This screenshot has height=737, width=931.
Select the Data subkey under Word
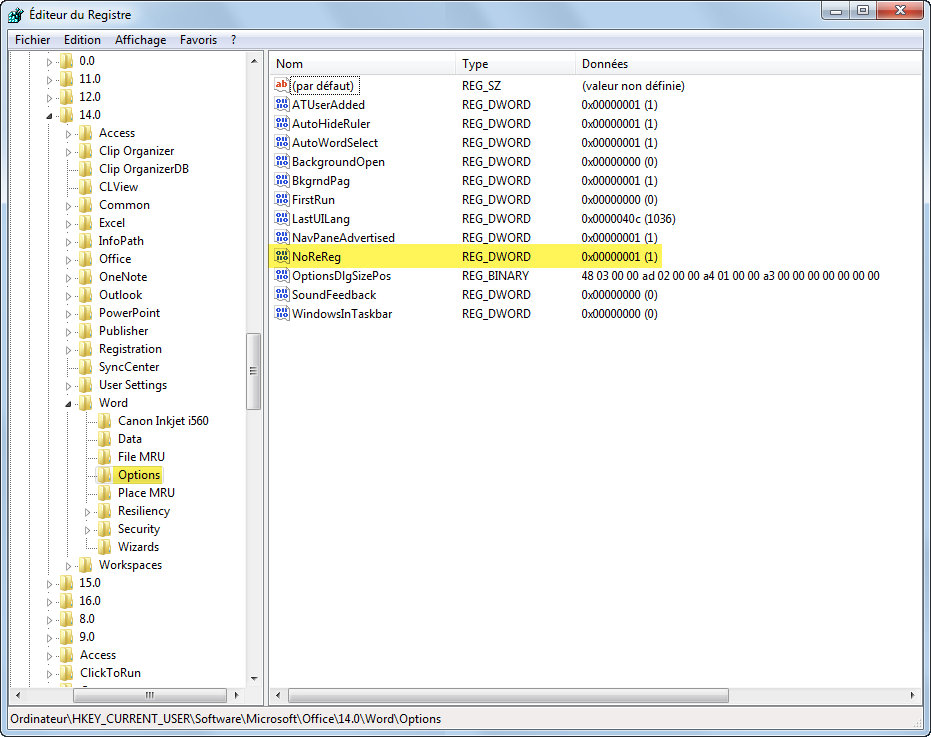pyautogui.click(x=129, y=439)
